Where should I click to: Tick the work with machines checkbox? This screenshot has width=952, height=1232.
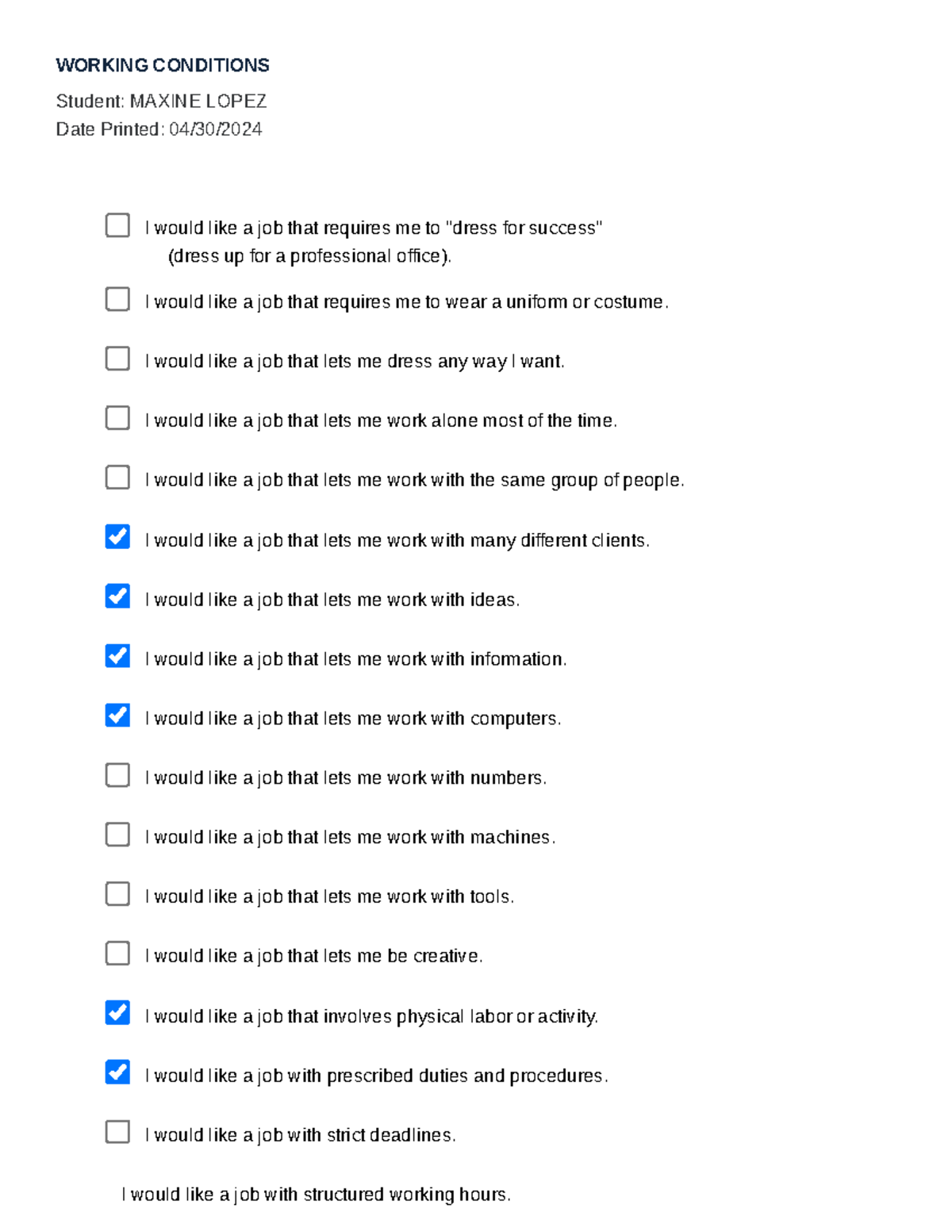point(117,835)
